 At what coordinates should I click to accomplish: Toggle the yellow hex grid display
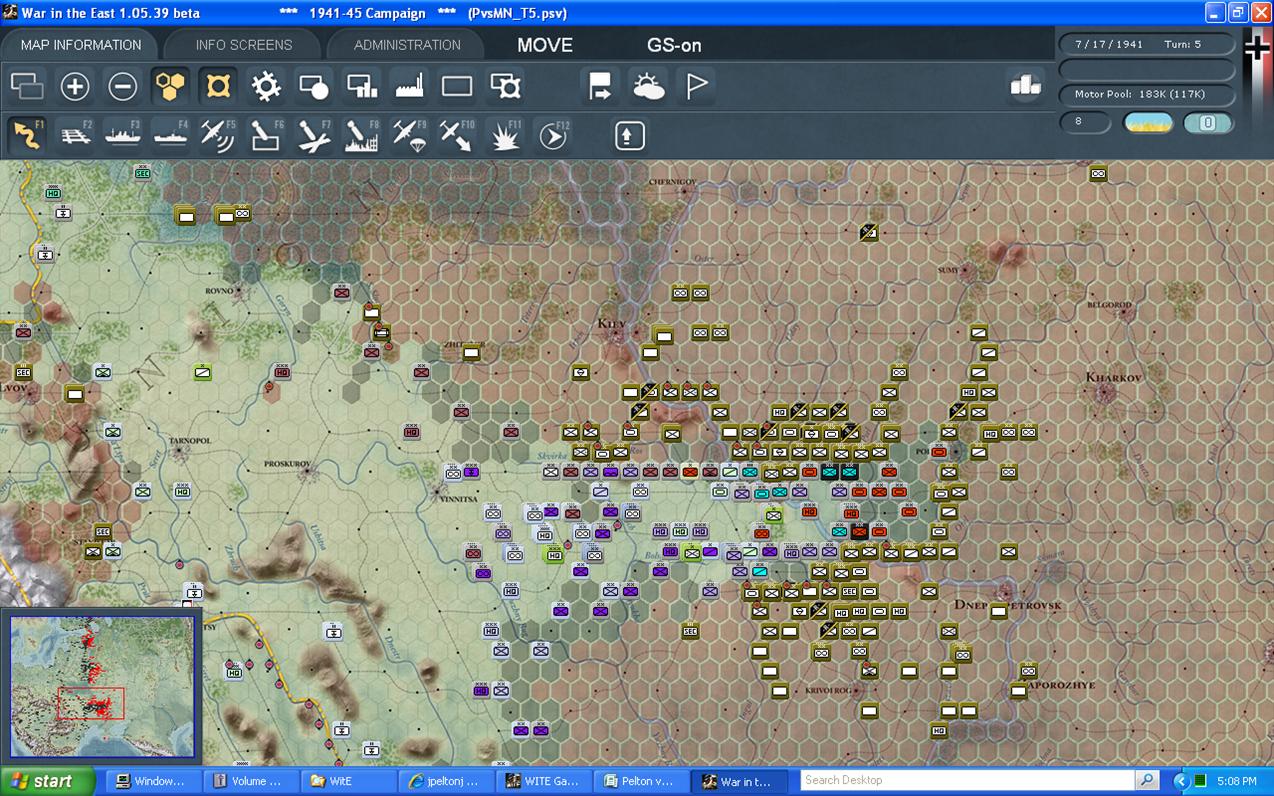[171, 86]
